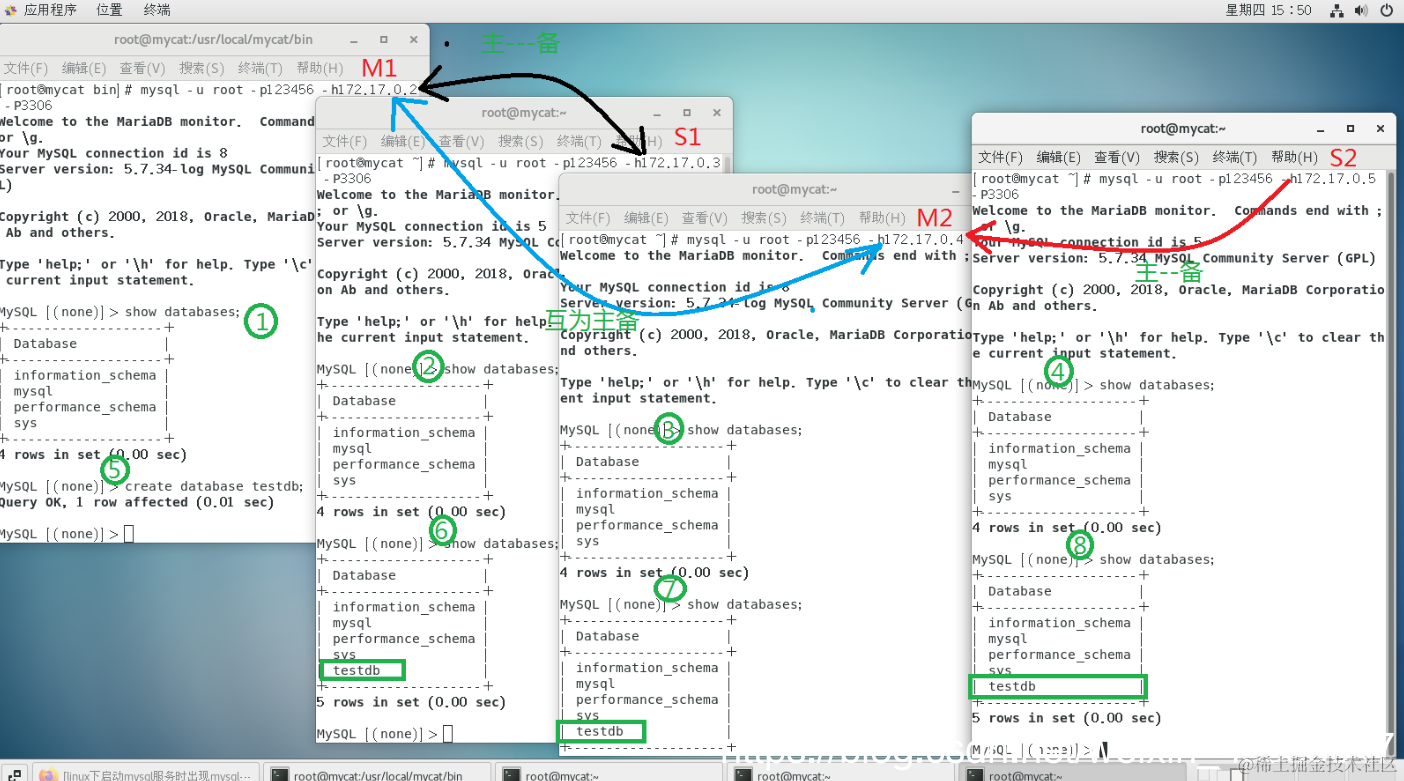
Task: Open 帮助(H) menu in the 172.17.0.5 terminal
Action: pyautogui.click(x=1294, y=157)
